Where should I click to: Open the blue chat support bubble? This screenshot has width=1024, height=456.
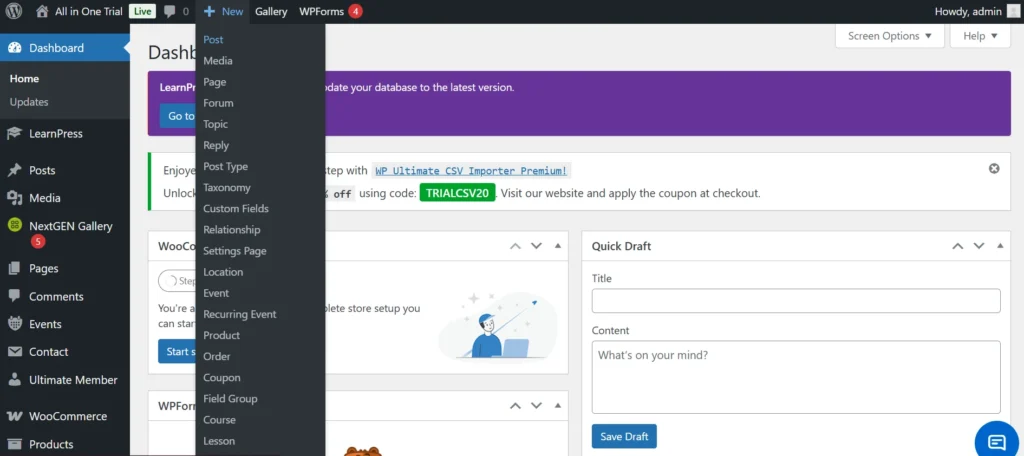tap(996, 441)
